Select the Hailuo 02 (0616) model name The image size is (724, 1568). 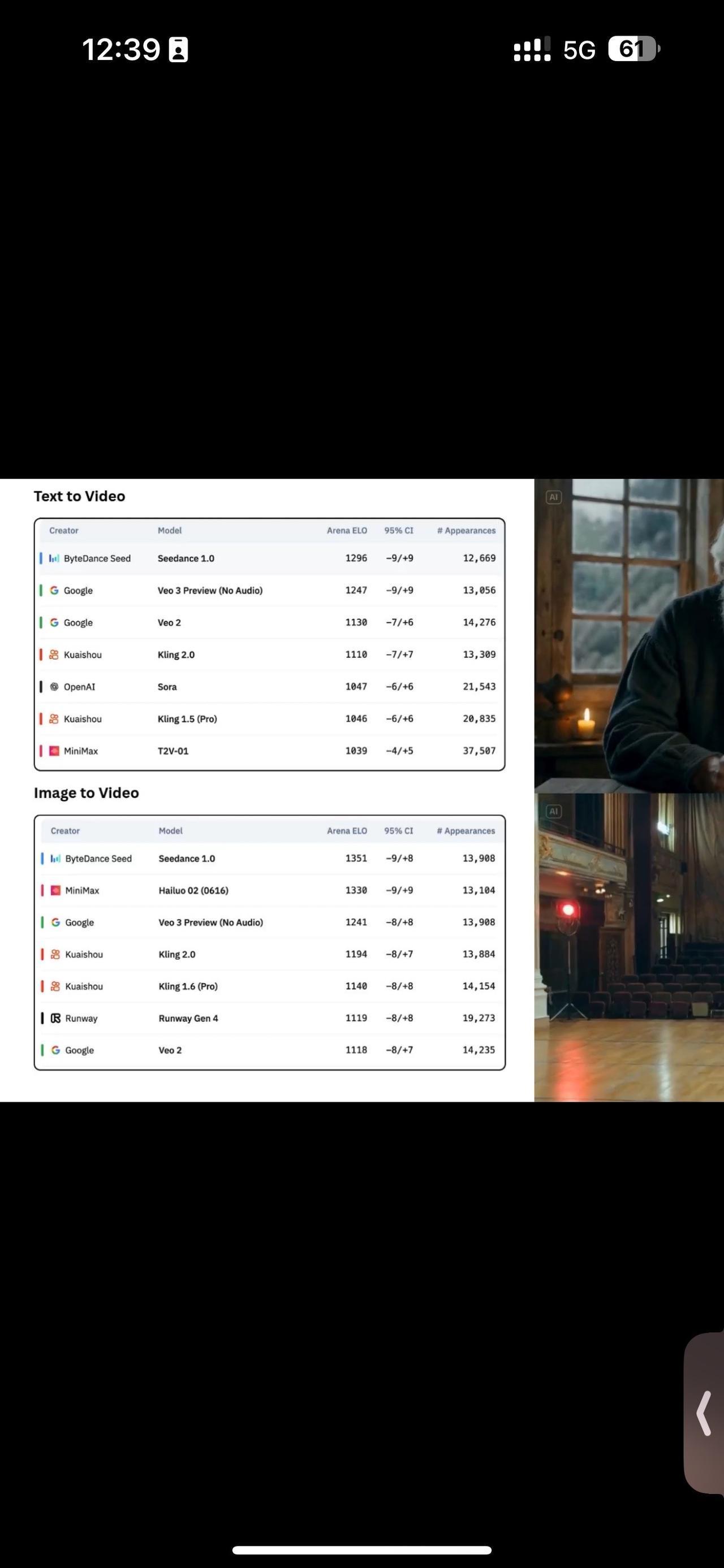tap(193, 890)
